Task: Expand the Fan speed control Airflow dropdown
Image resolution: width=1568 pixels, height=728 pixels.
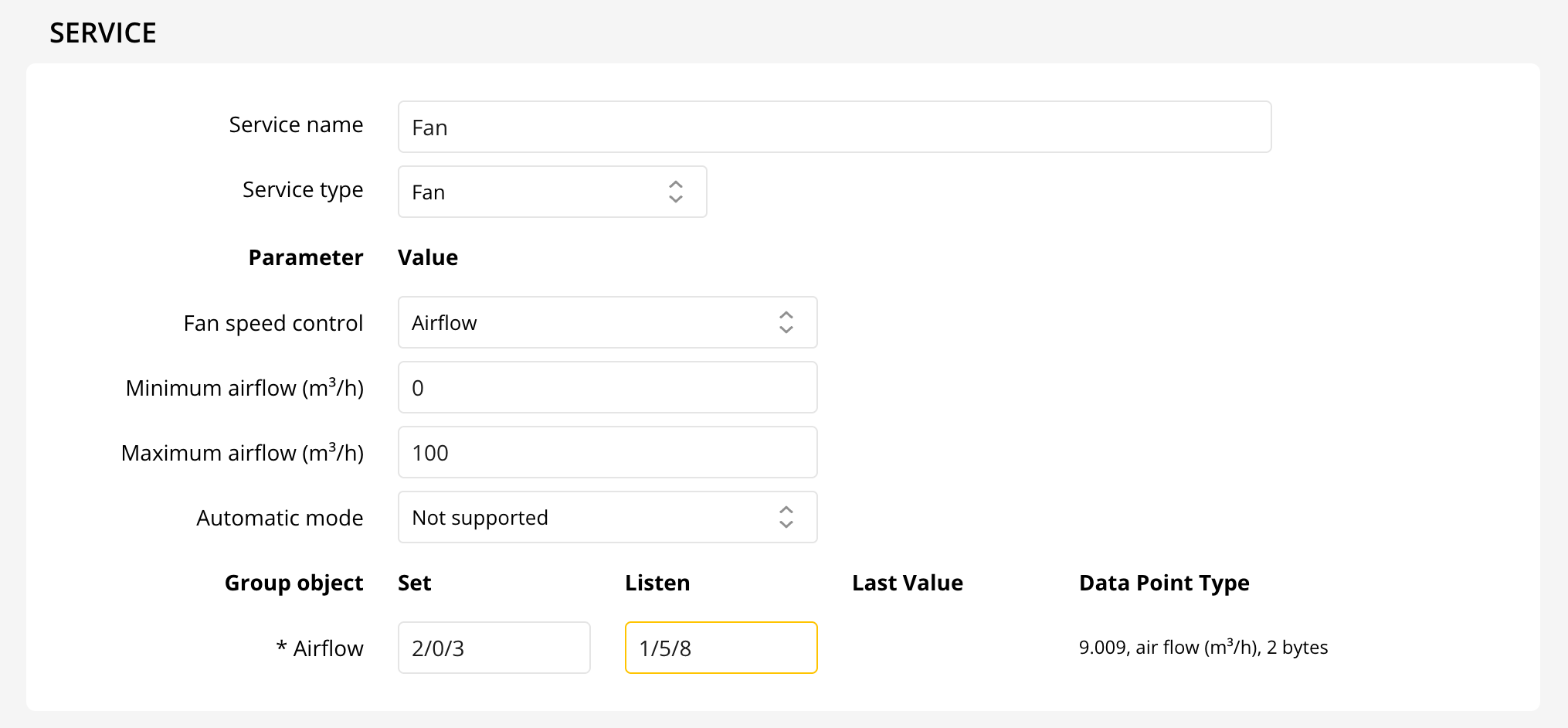Action: point(587,322)
